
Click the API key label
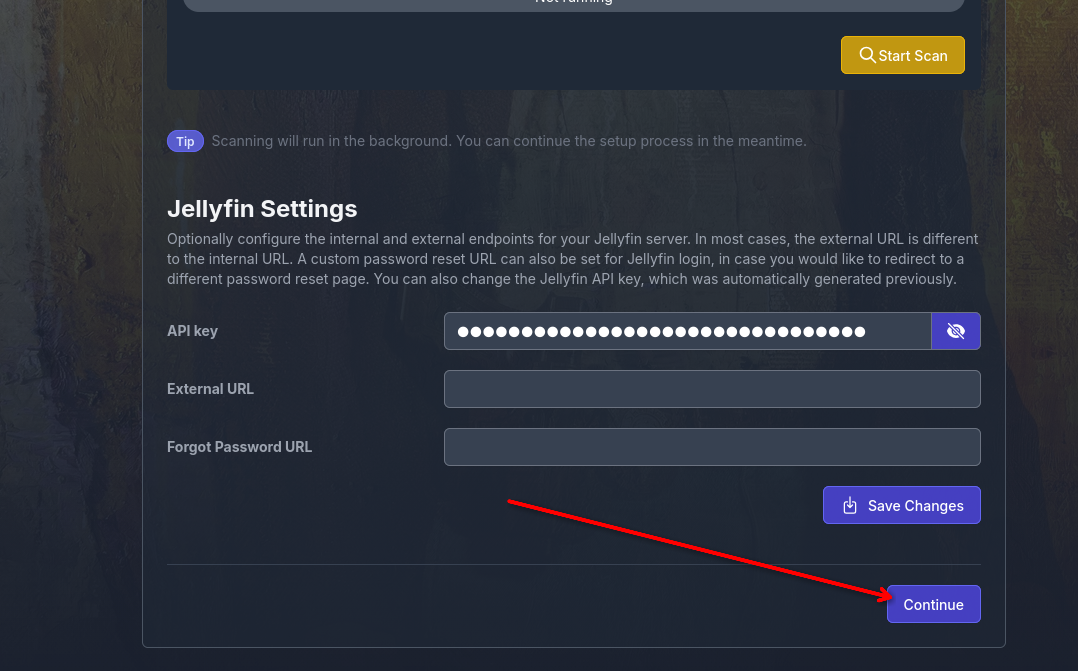pyautogui.click(x=192, y=331)
